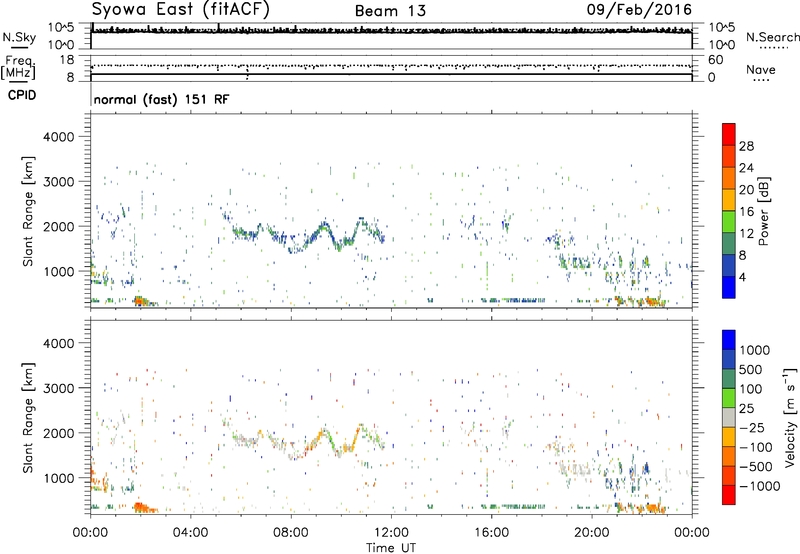Click the date "09/Feb/2016"
Screen dimensions: 800x554
[639, 10]
